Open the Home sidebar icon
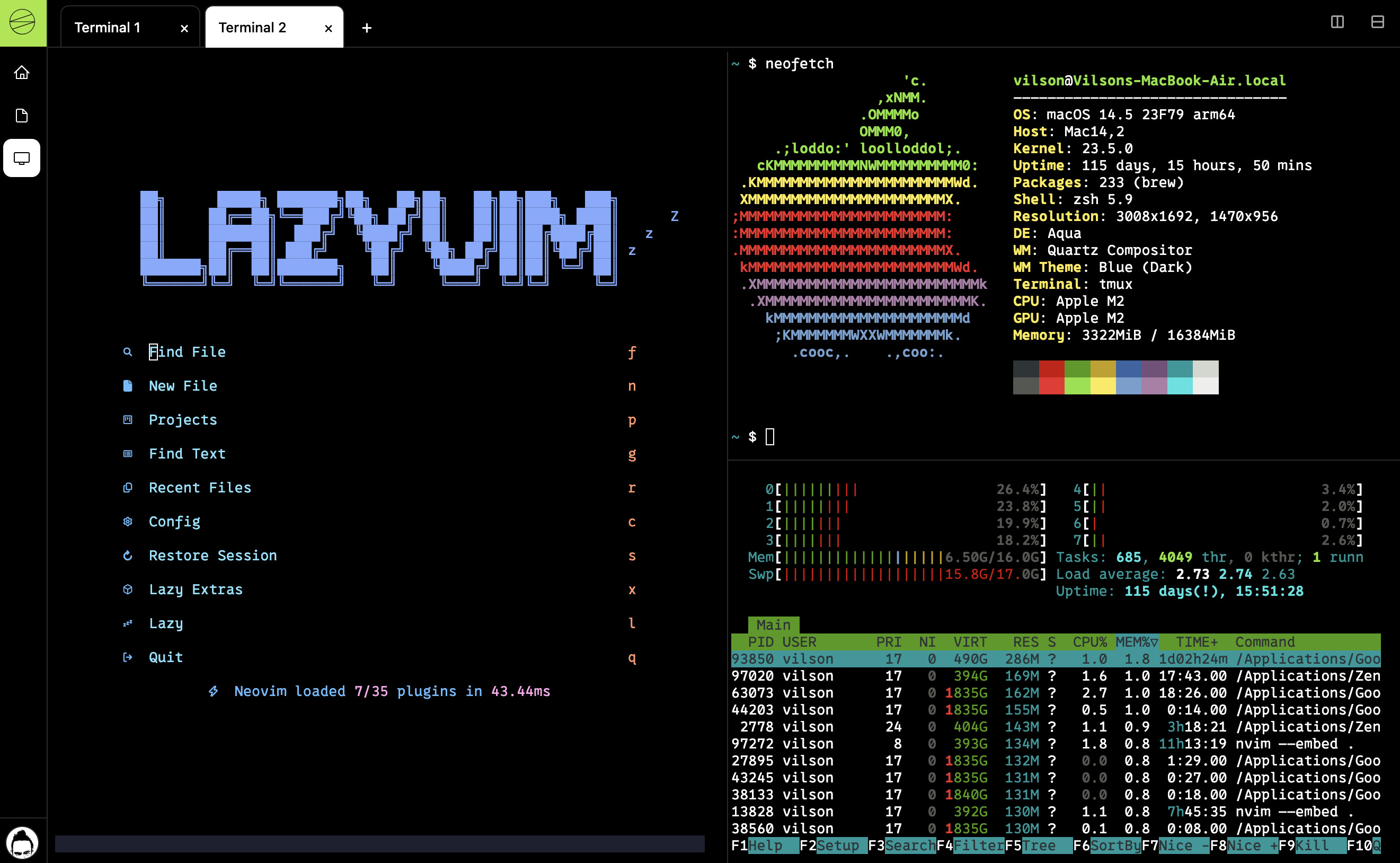 22,73
